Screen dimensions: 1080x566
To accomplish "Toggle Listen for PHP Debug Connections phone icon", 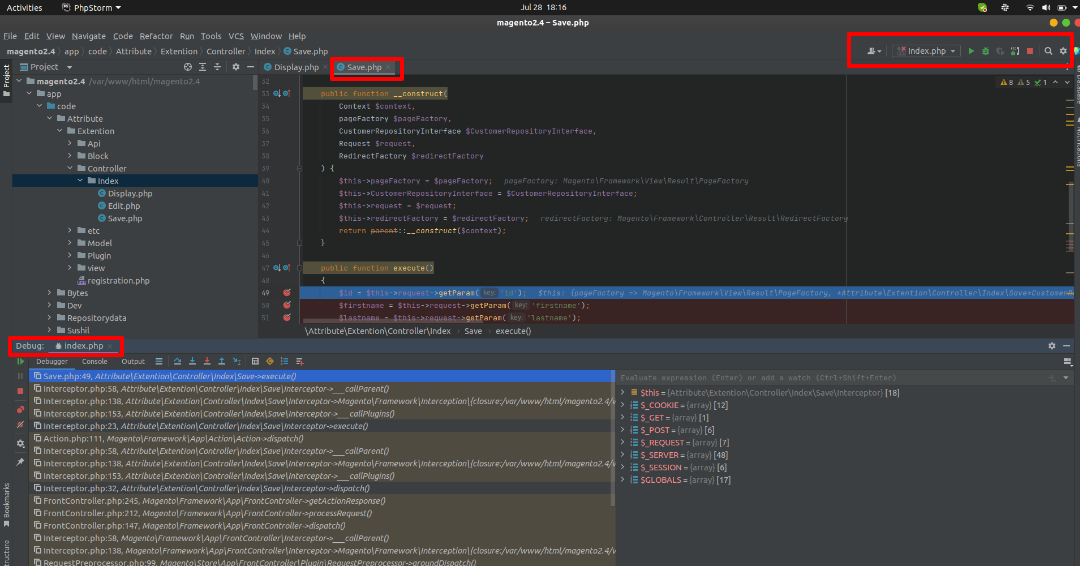I will coord(1015,51).
